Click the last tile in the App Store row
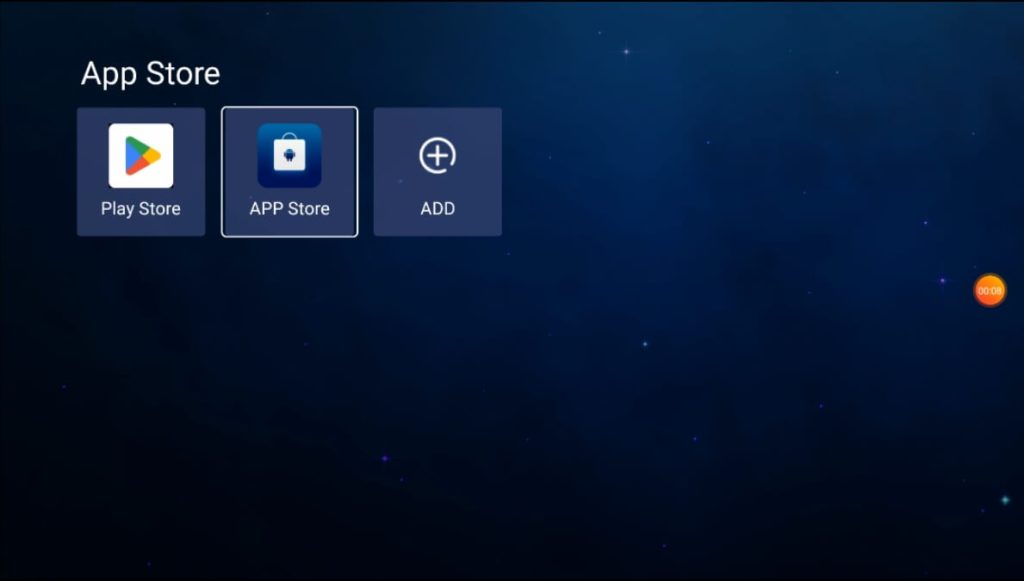This screenshot has height=581, width=1024. [437, 172]
